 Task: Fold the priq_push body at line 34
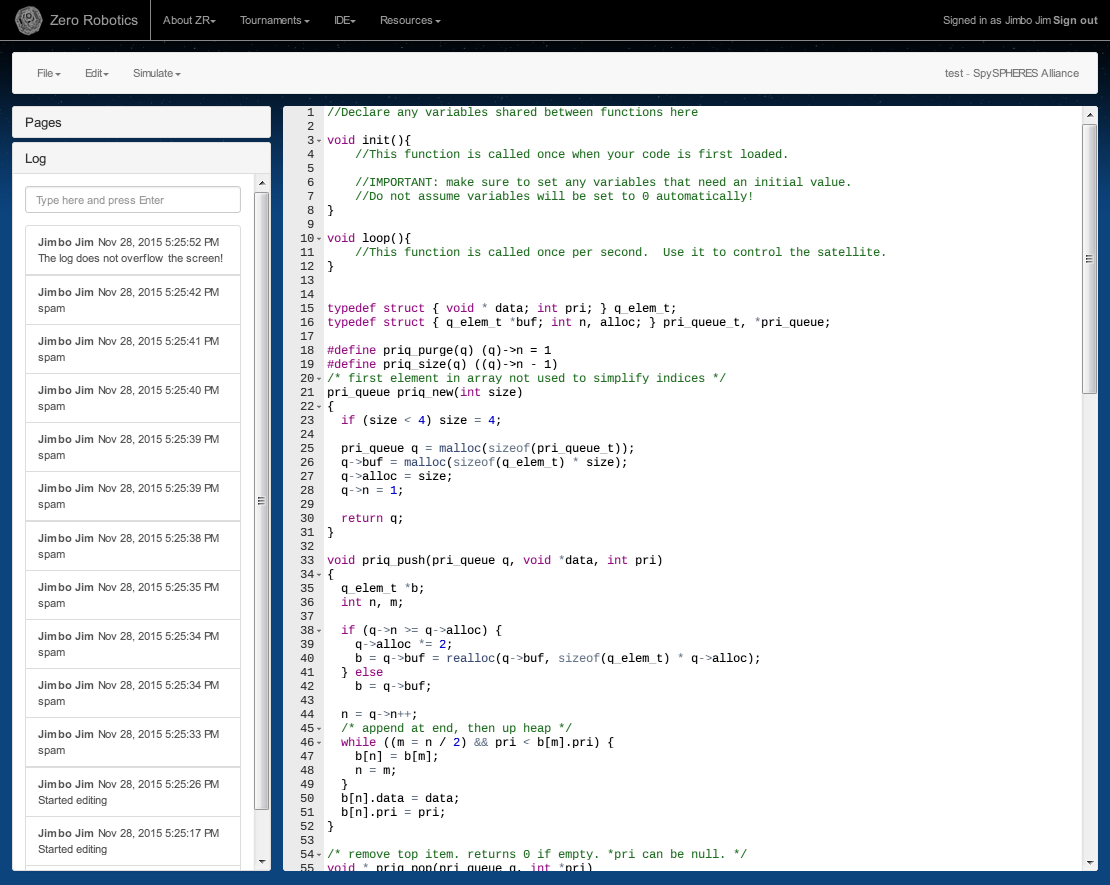coord(319,575)
